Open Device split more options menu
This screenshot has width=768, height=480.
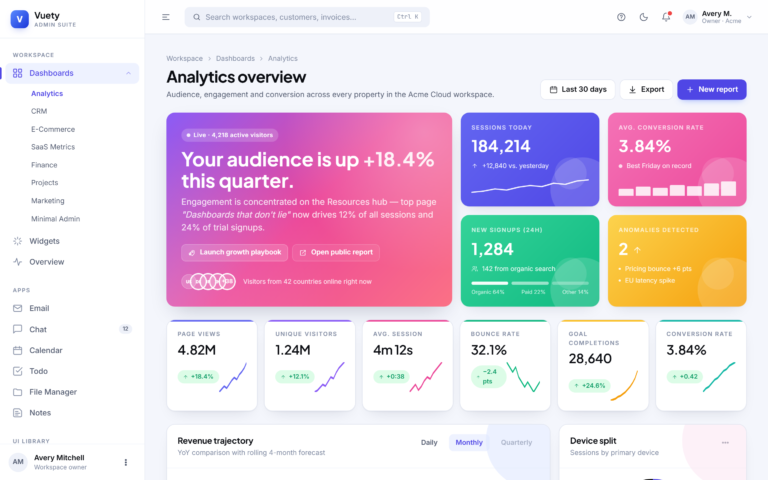tap(725, 443)
